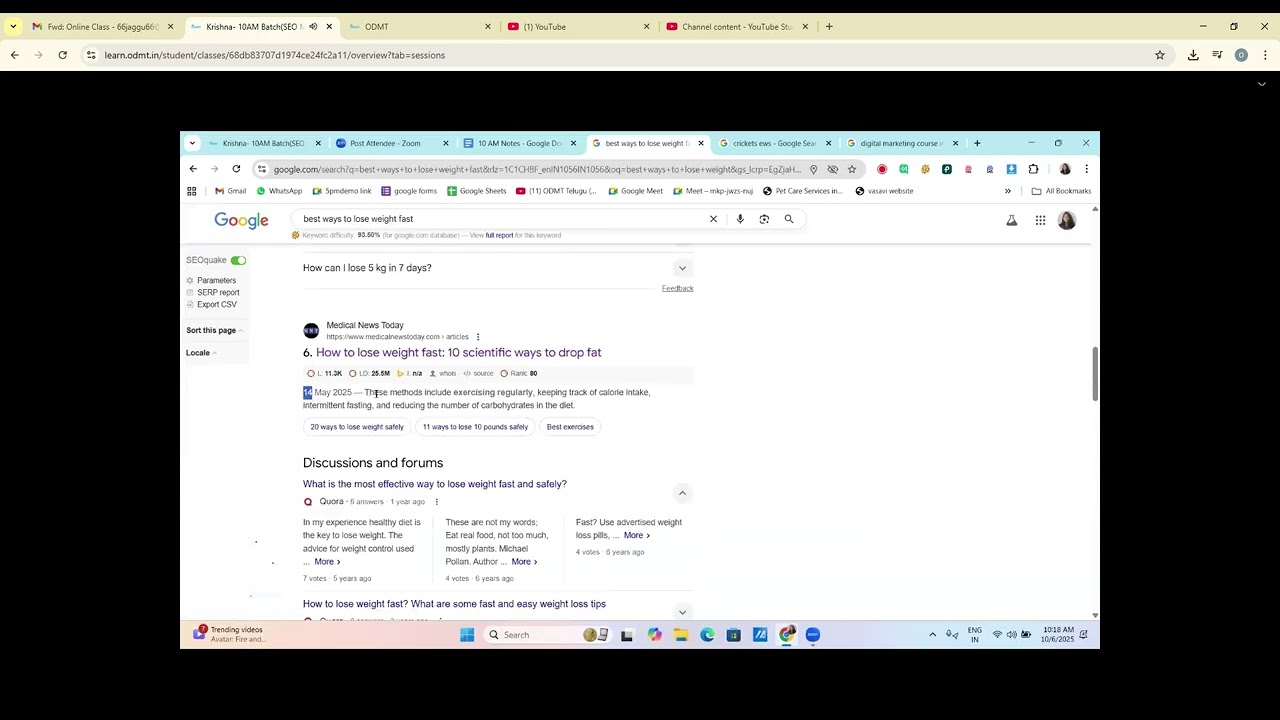Open the Windows Start menu in recording

click(467, 635)
